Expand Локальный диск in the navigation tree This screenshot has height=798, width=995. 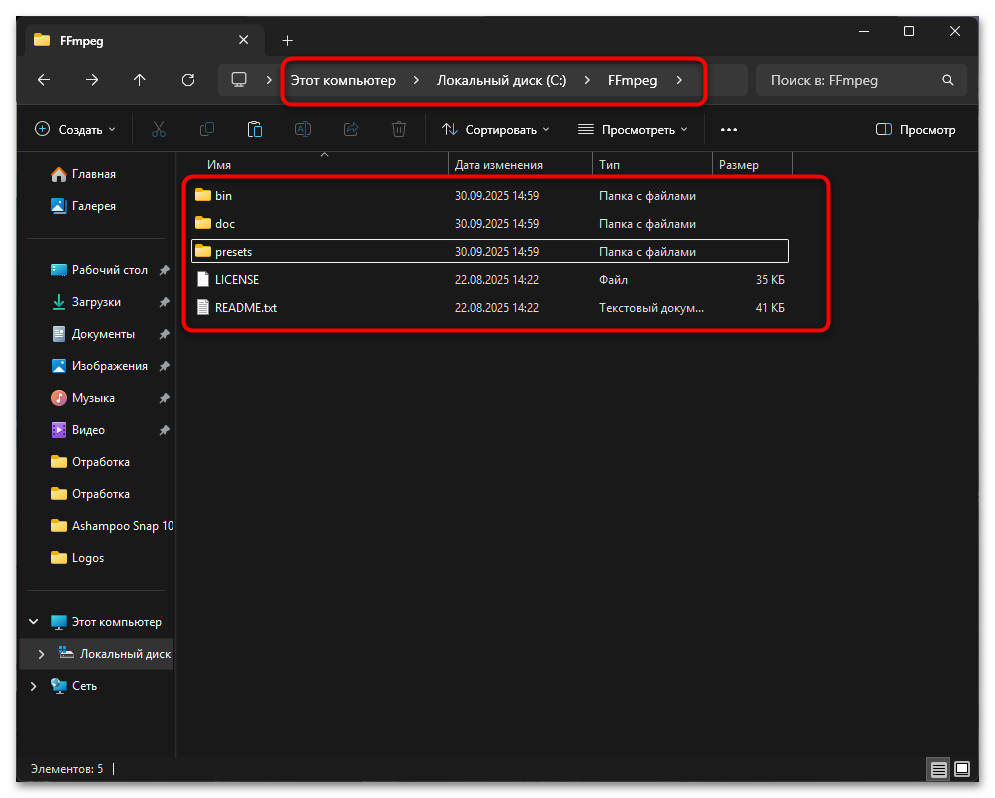tap(40, 653)
